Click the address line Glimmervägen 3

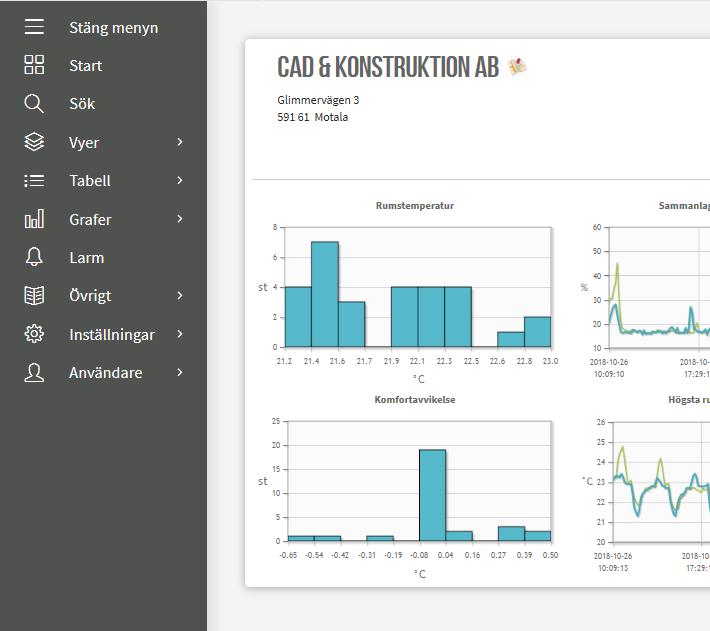318,100
